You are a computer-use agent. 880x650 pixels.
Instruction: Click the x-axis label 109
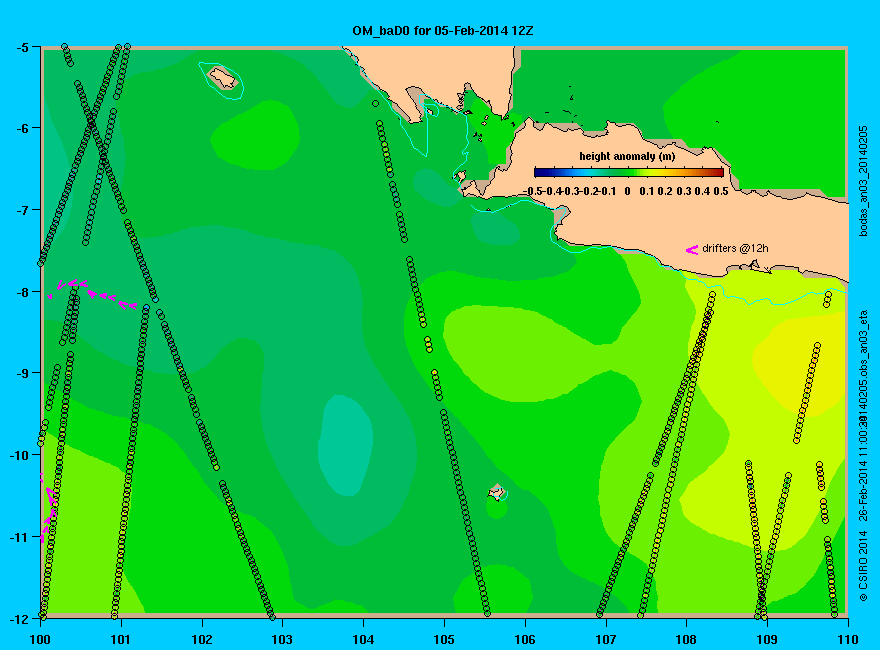767,639
